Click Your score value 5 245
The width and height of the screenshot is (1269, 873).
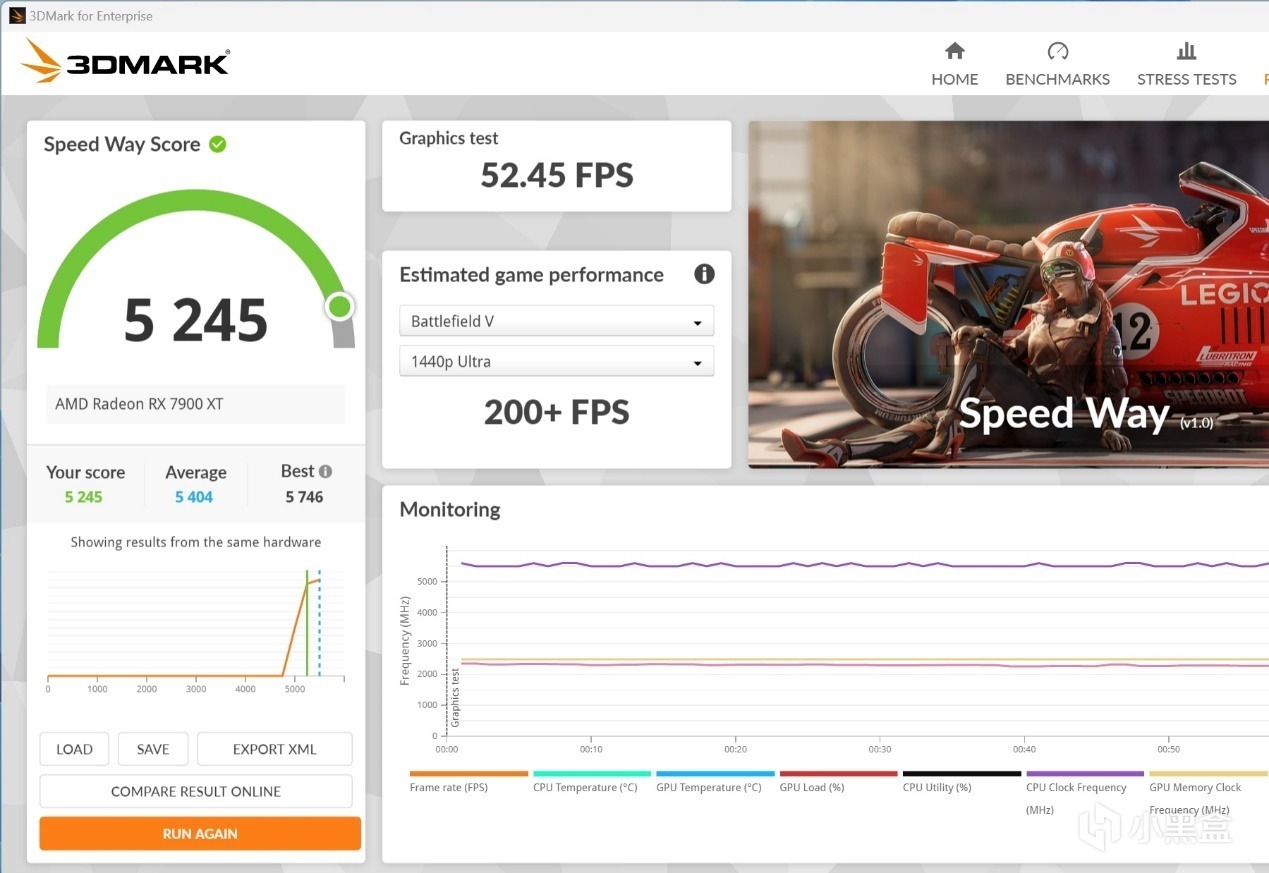(84, 497)
